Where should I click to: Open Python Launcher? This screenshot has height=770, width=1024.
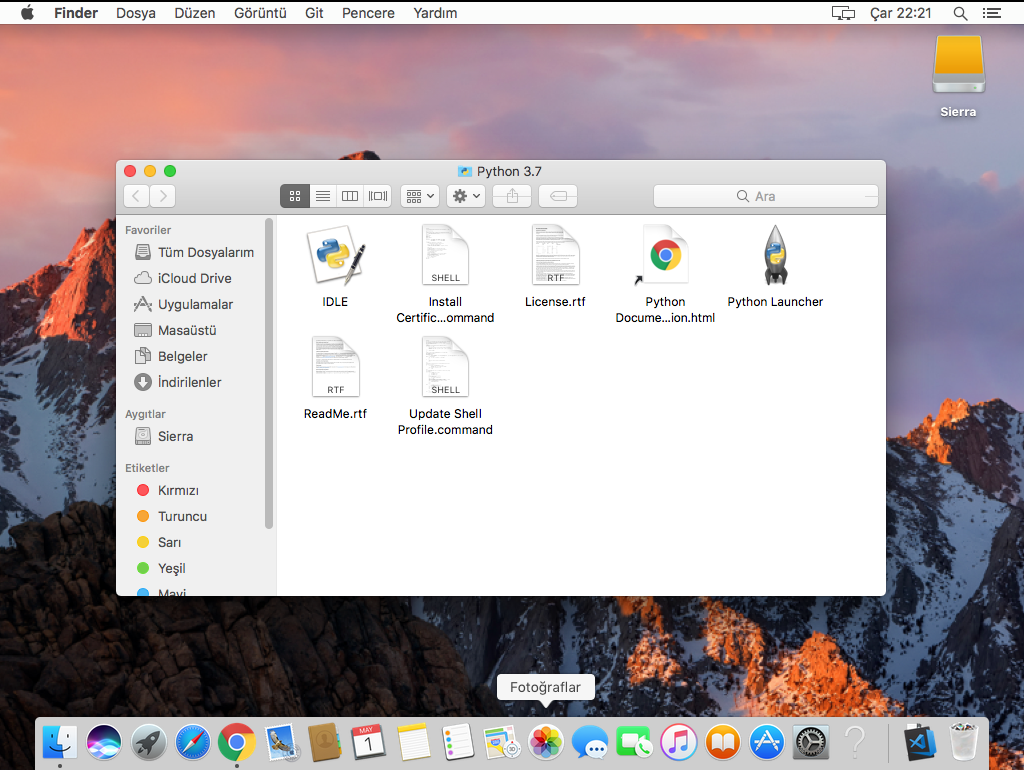(775, 255)
